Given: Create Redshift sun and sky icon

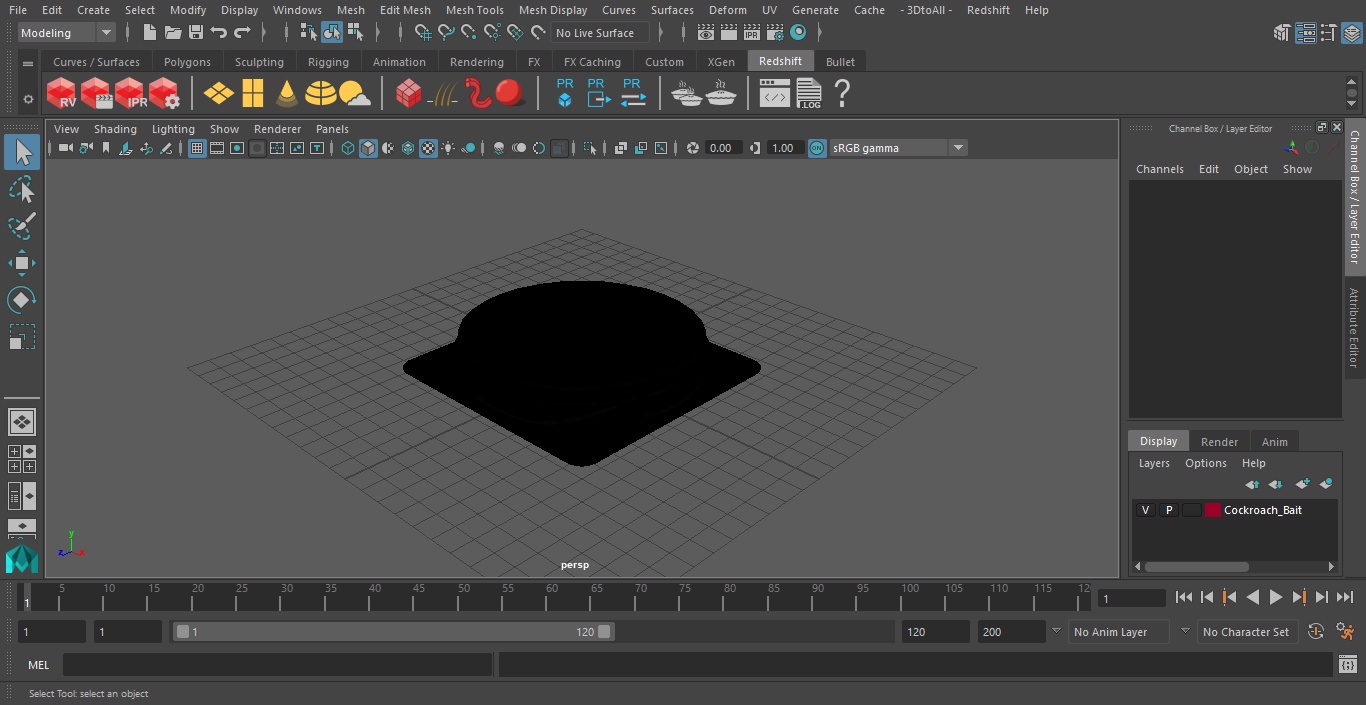Looking at the screenshot, I should pos(355,94).
